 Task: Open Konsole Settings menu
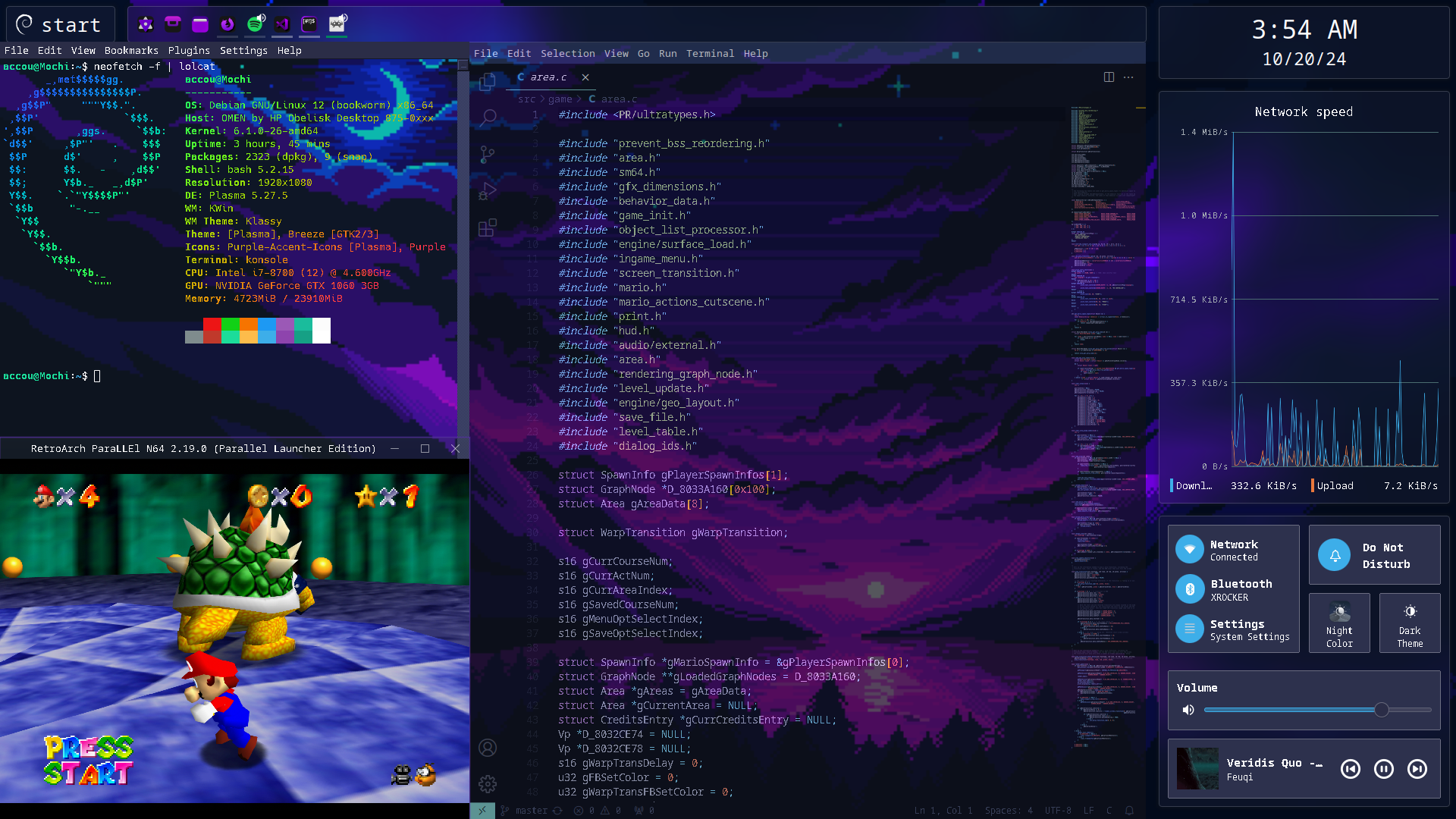point(243,50)
